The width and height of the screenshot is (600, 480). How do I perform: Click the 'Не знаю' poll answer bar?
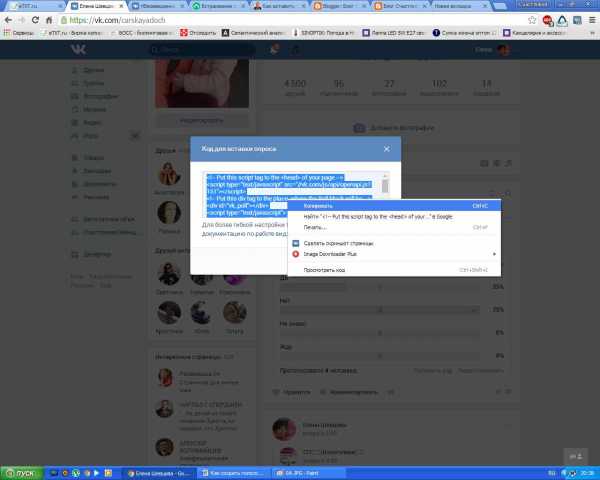coord(380,333)
